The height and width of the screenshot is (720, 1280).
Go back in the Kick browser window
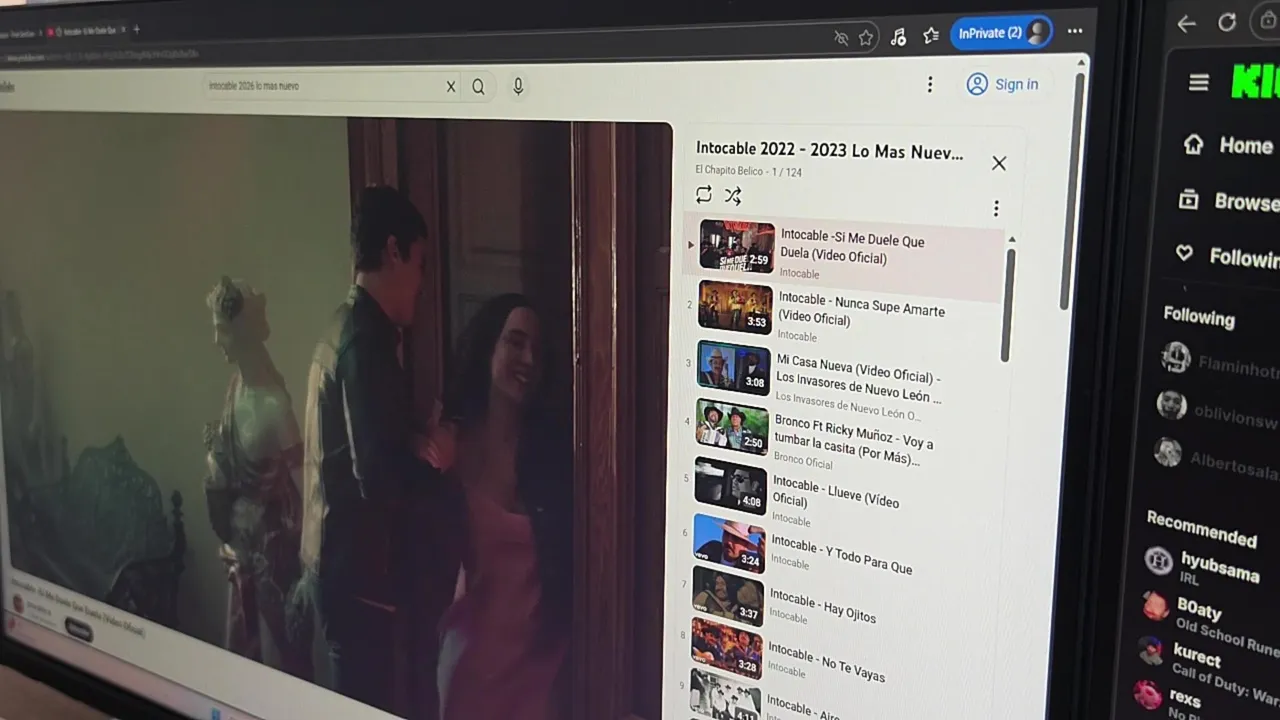click(x=1187, y=24)
